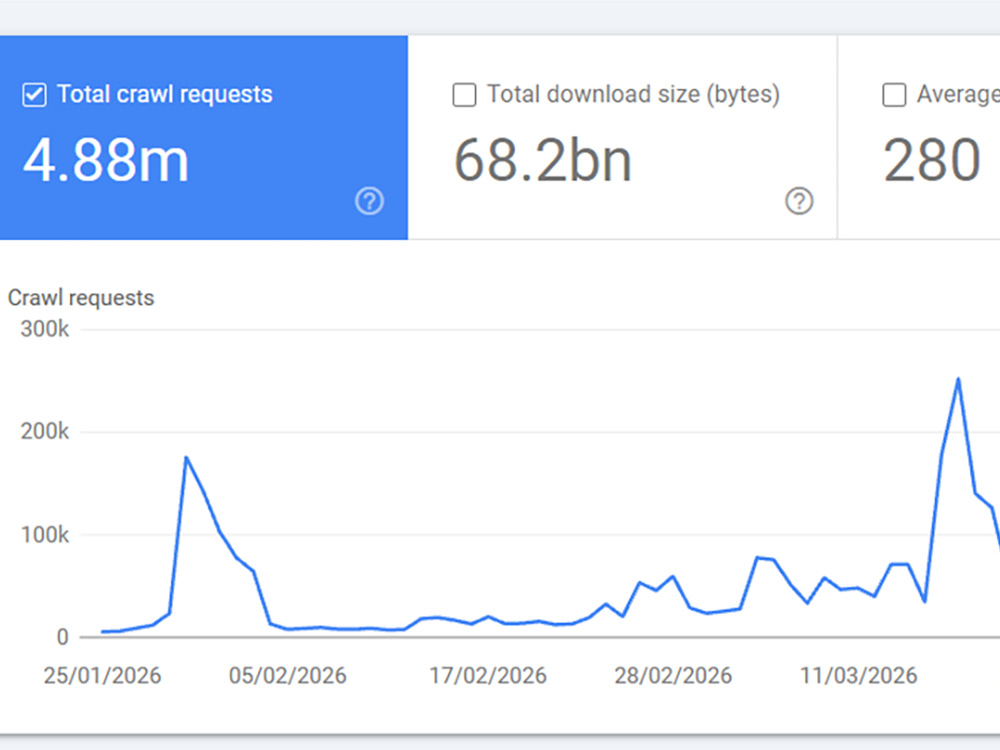
Task: Click the Average metric label
Action: coord(959,94)
